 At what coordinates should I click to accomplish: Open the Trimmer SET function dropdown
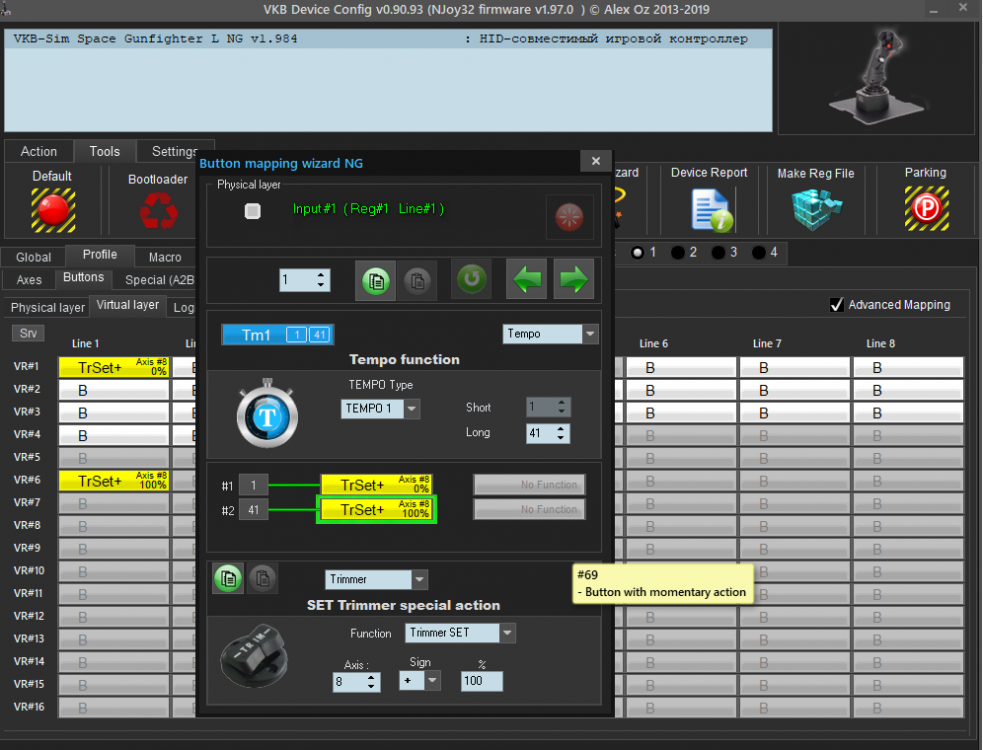(460, 633)
